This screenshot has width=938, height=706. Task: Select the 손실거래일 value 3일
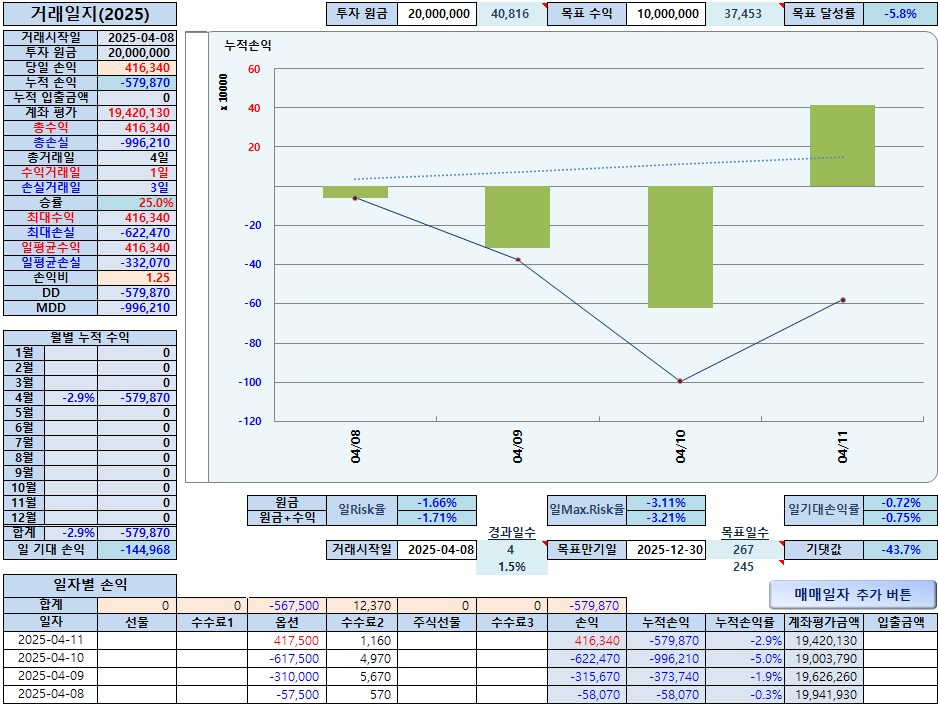(137, 187)
